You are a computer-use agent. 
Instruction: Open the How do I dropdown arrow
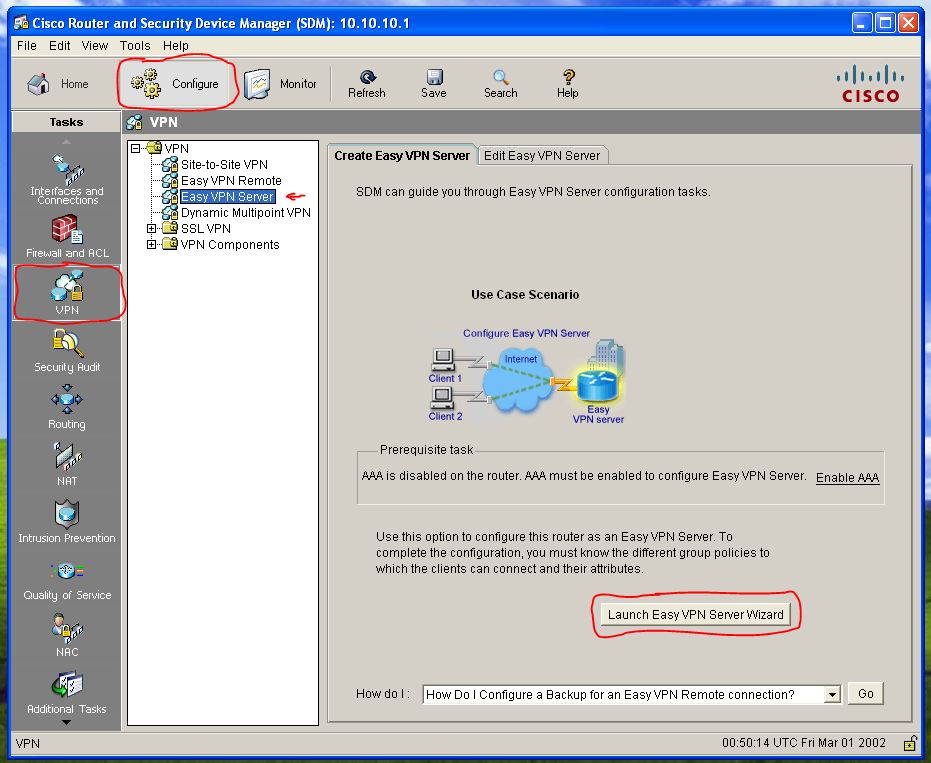click(x=832, y=694)
